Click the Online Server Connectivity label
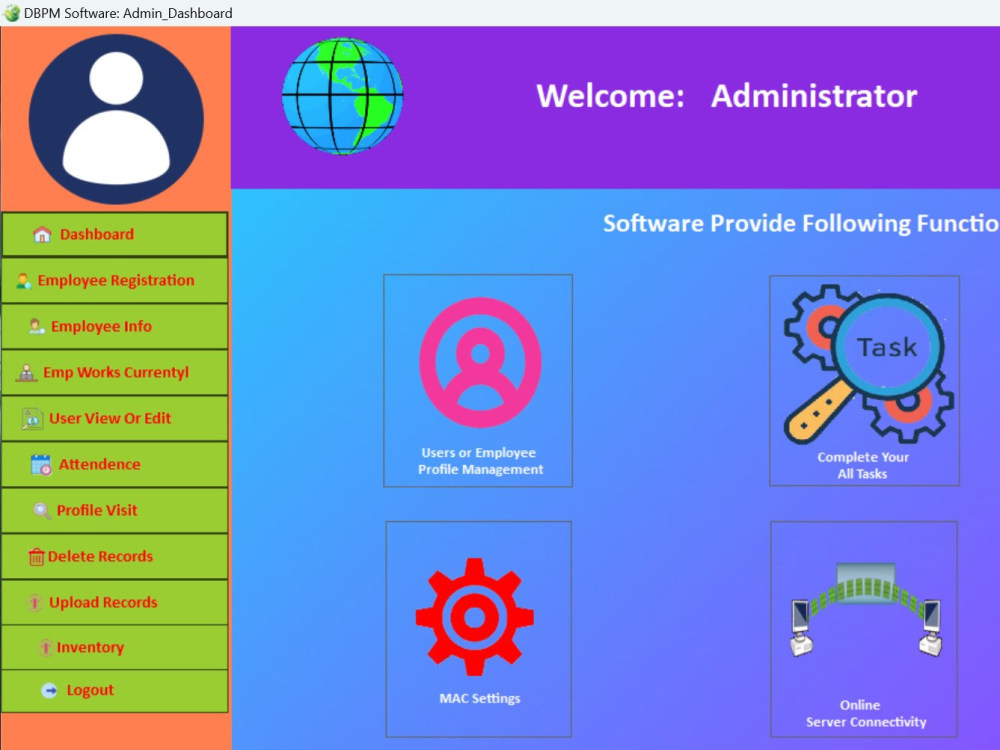The height and width of the screenshot is (750, 1000). pyautogui.click(x=865, y=714)
